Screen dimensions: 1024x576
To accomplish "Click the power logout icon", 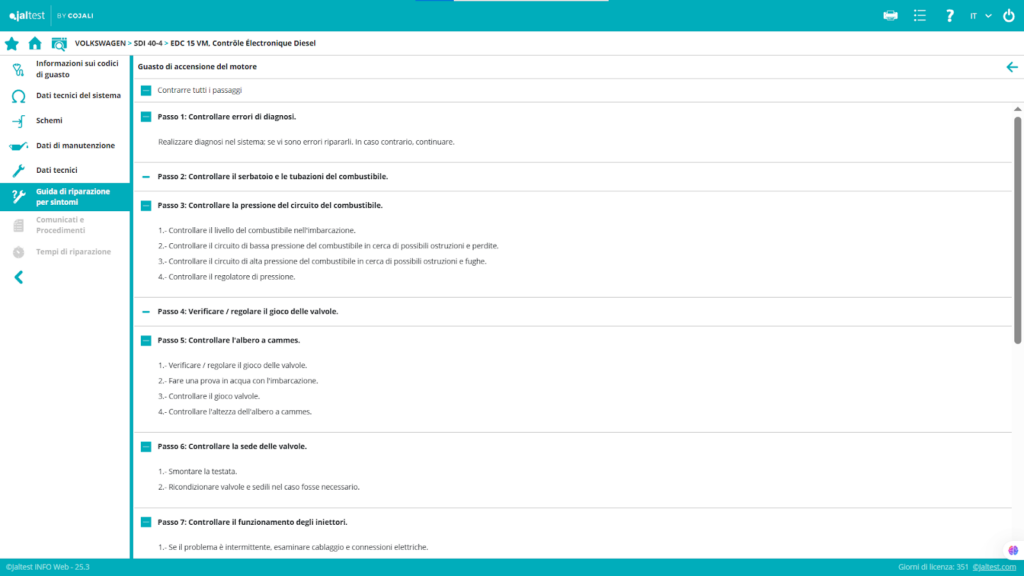I will pyautogui.click(x=1008, y=15).
